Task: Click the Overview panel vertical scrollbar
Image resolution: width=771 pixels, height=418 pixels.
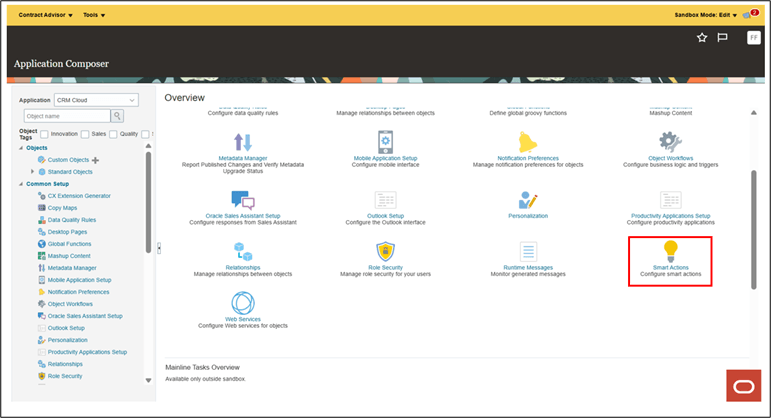Action: [x=754, y=230]
